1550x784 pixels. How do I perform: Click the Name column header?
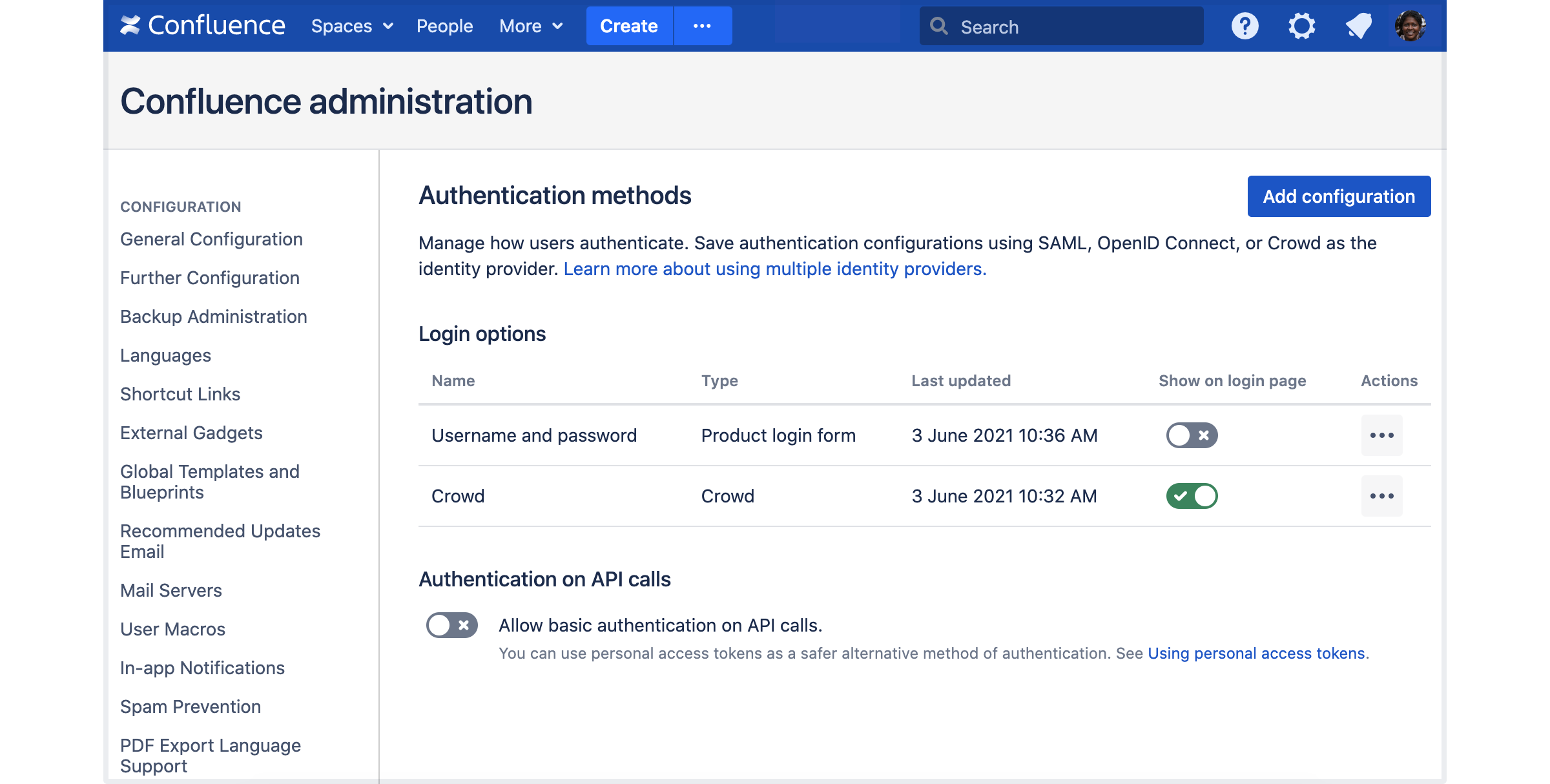click(x=453, y=381)
